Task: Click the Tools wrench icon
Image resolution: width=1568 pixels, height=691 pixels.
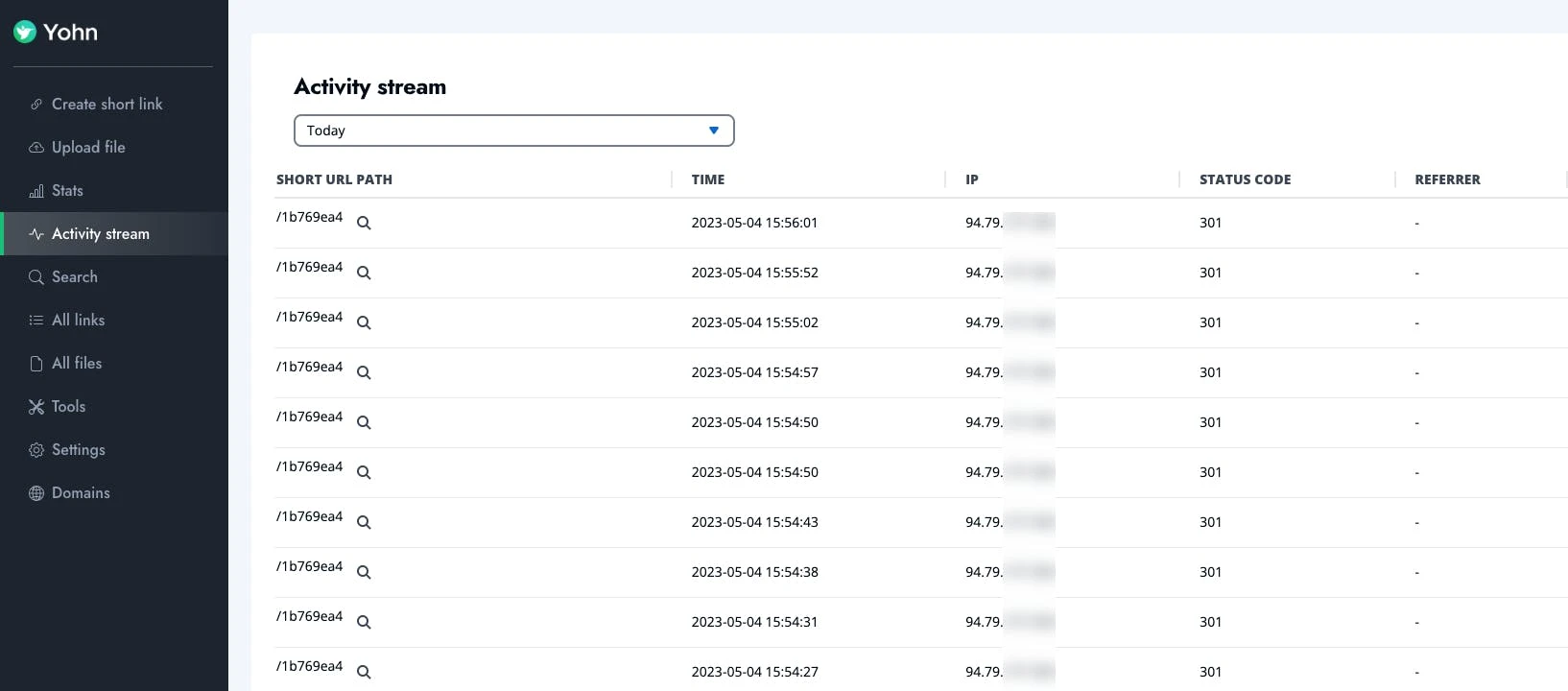Action: pos(36,407)
